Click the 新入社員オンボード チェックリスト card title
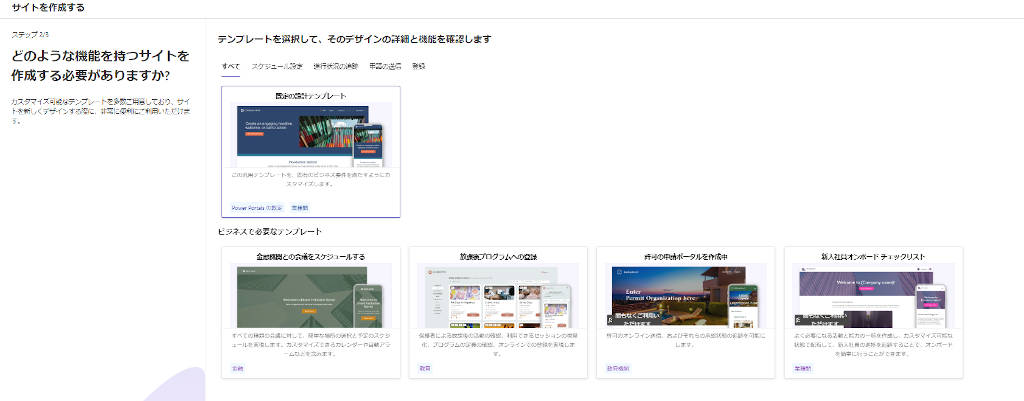This screenshot has width=1024, height=401. coord(873,257)
